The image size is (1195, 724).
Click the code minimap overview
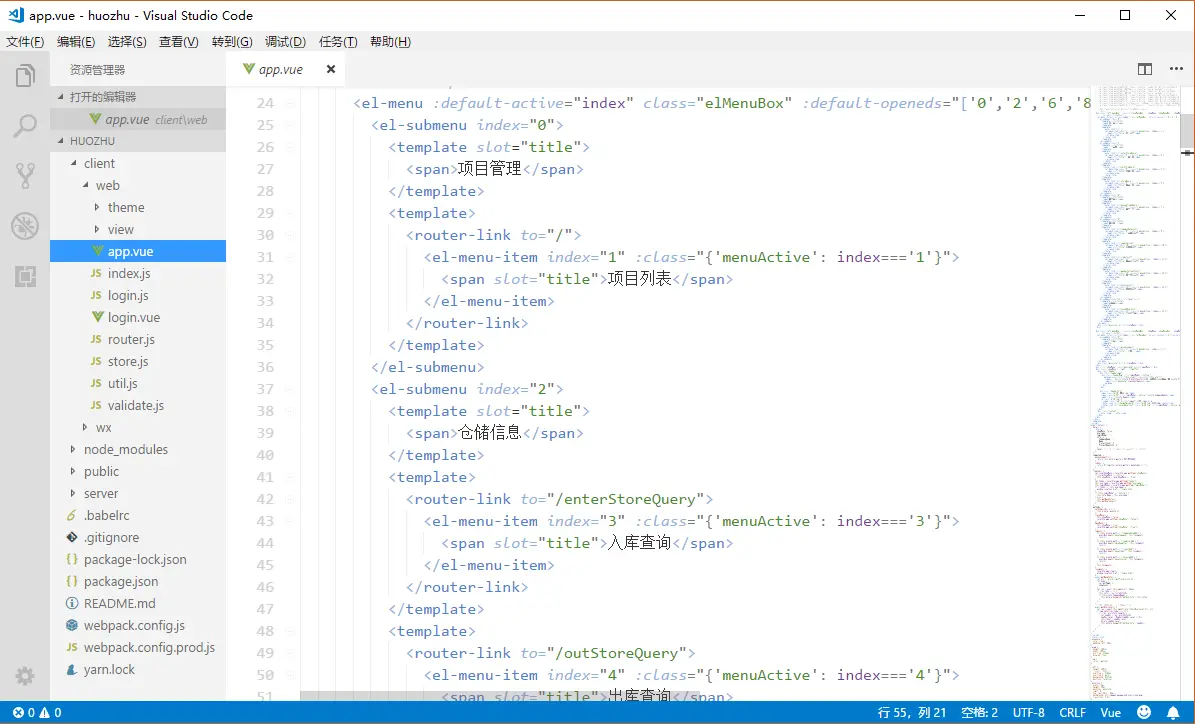point(1136,392)
